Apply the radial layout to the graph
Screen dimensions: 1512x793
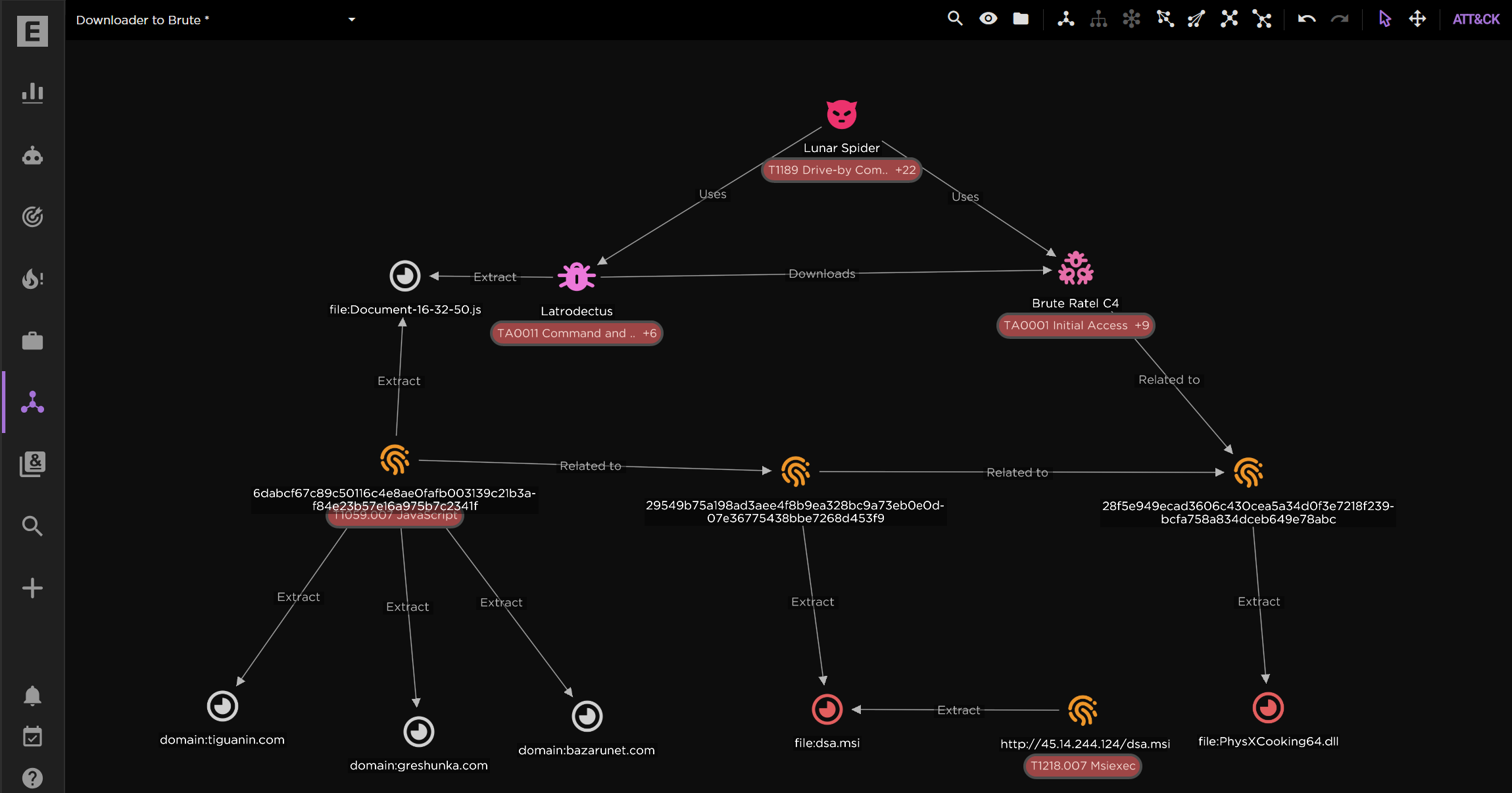(x=1131, y=19)
